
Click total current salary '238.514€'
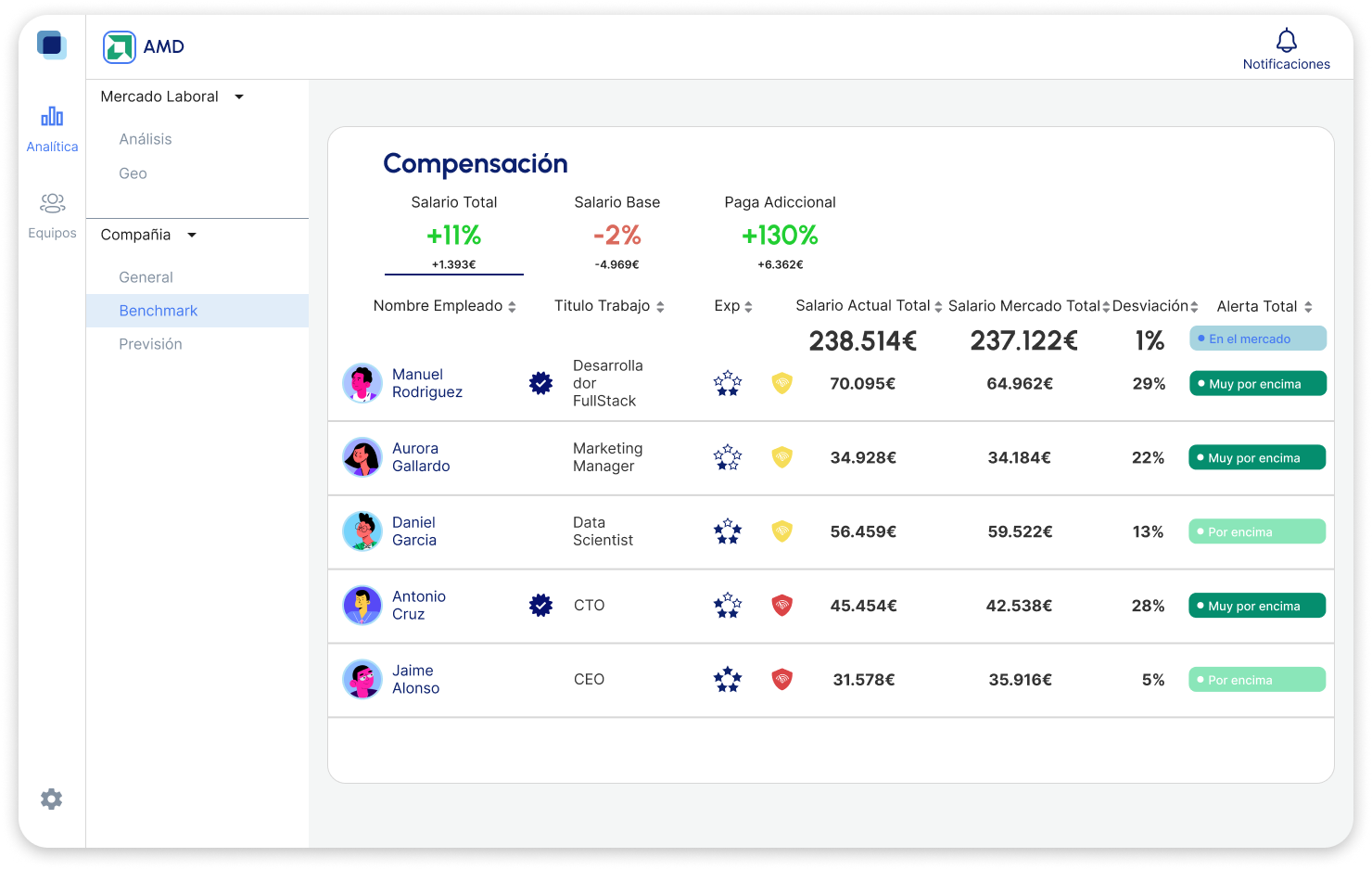click(863, 341)
